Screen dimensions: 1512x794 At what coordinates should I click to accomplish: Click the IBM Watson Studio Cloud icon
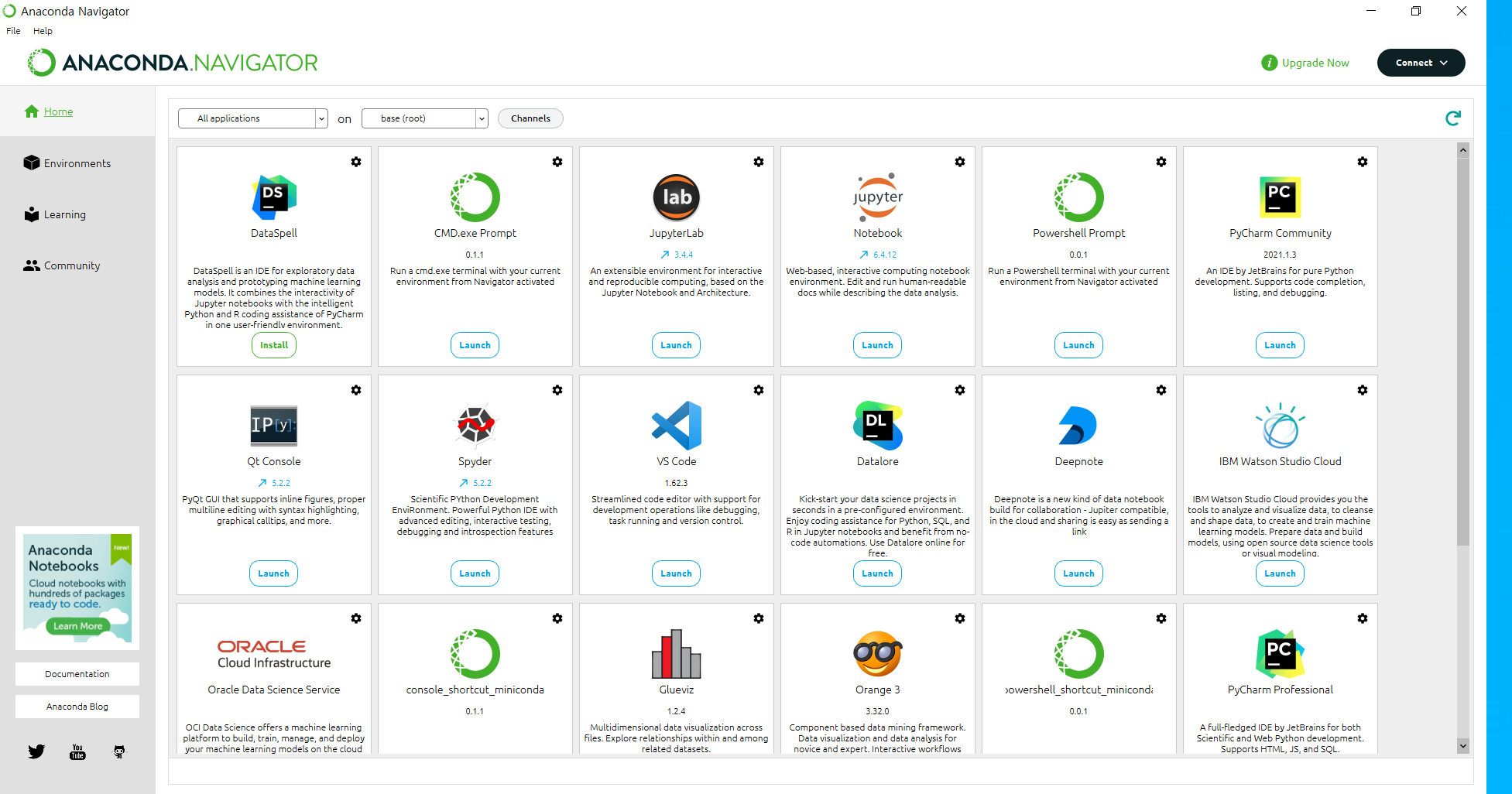coord(1281,426)
